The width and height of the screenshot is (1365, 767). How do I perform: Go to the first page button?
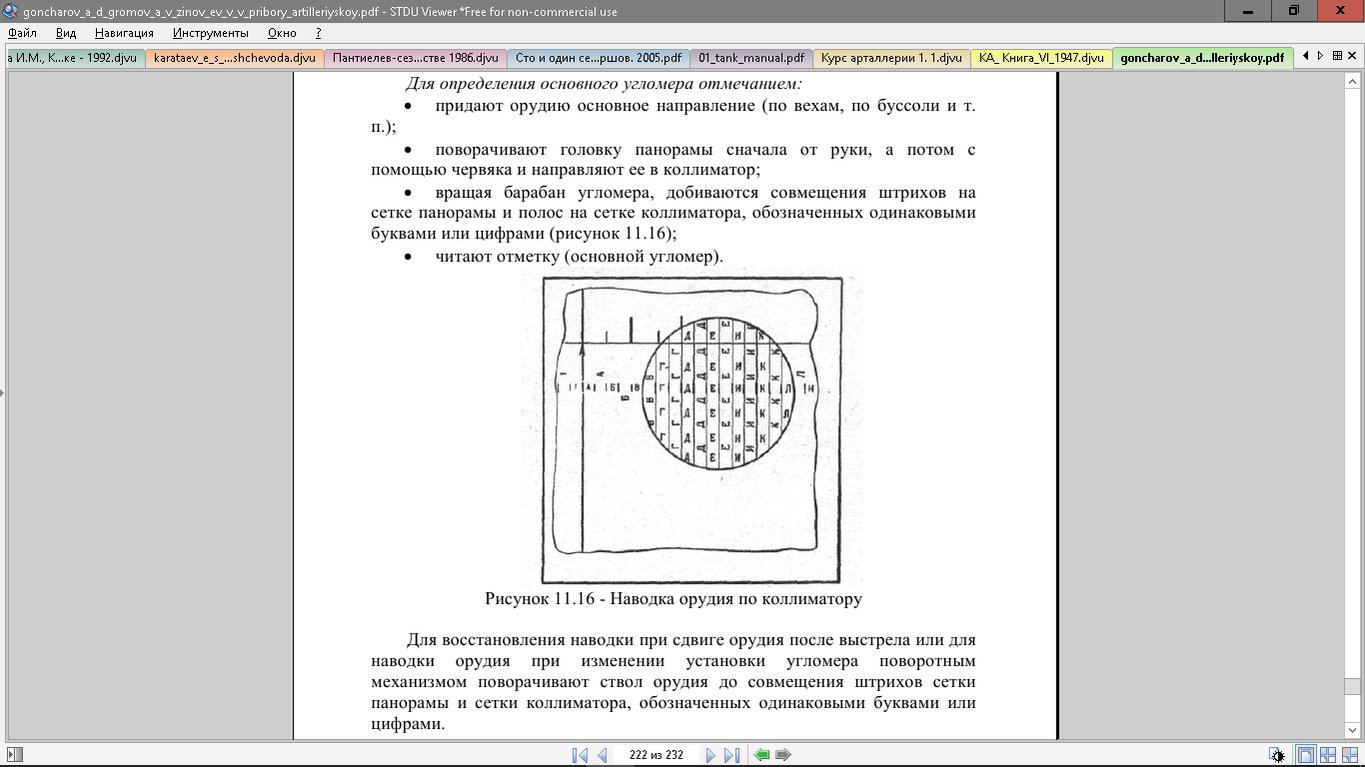[579, 755]
